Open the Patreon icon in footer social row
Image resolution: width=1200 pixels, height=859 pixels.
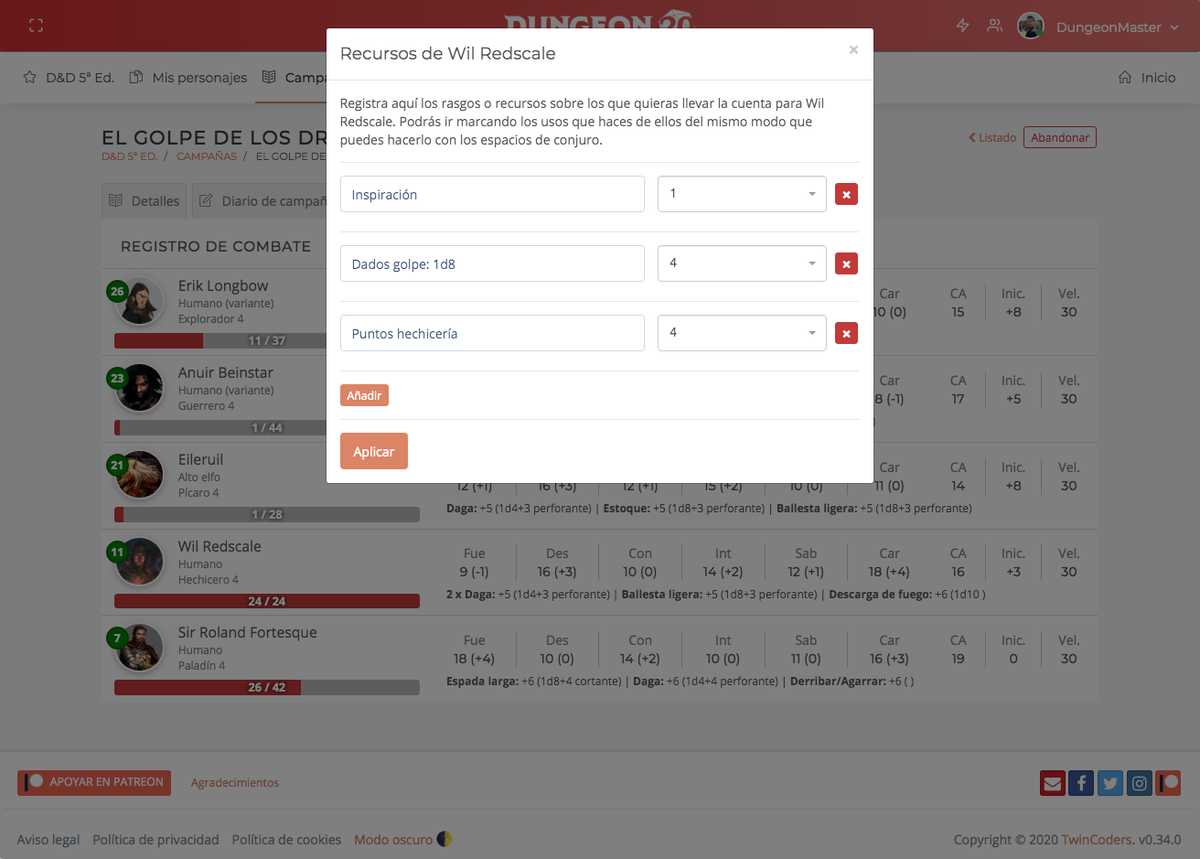pyautogui.click(x=1168, y=783)
